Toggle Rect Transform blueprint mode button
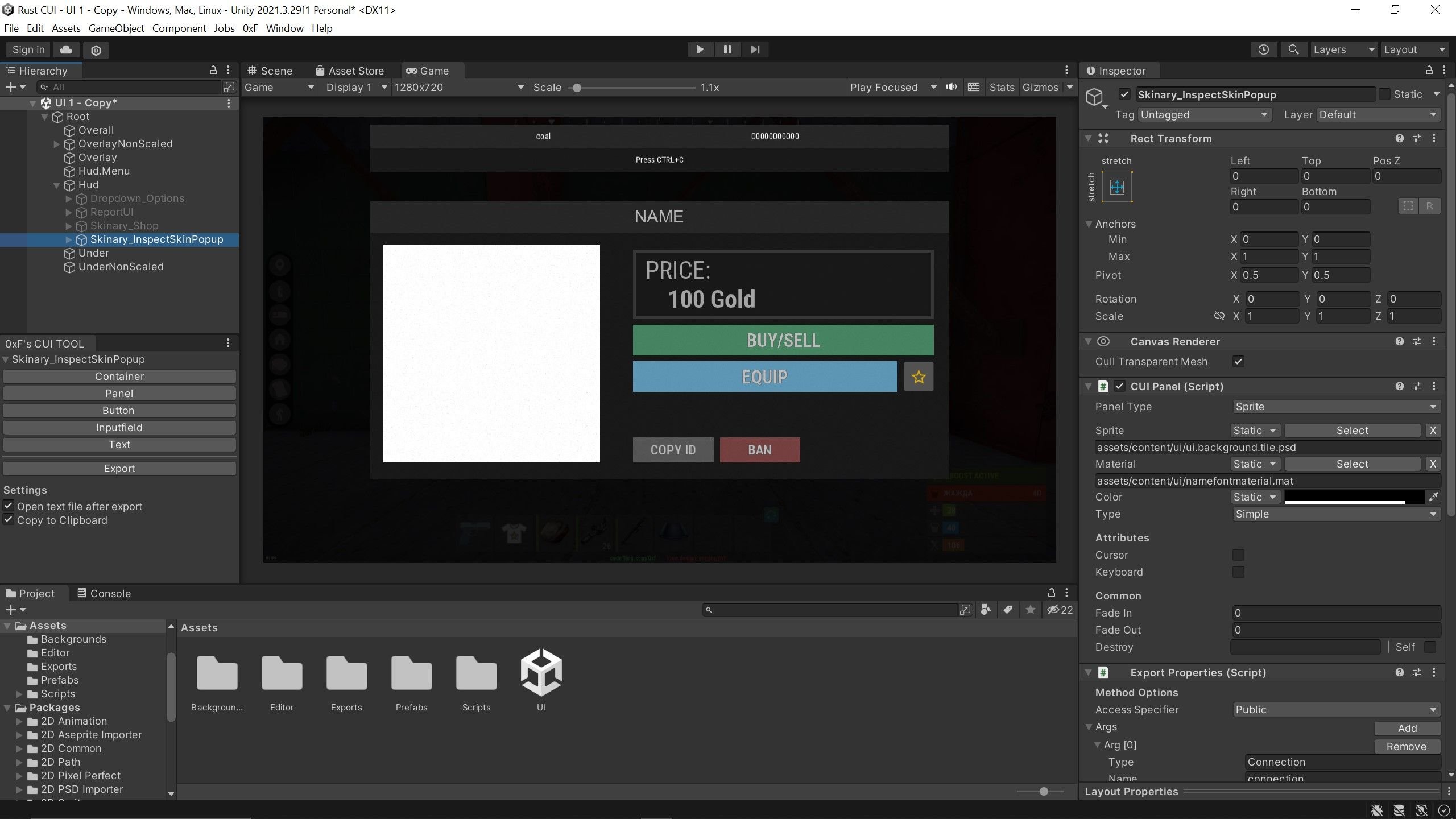Image resolution: width=1456 pixels, height=819 pixels. pyautogui.click(x=1408, y=206)
